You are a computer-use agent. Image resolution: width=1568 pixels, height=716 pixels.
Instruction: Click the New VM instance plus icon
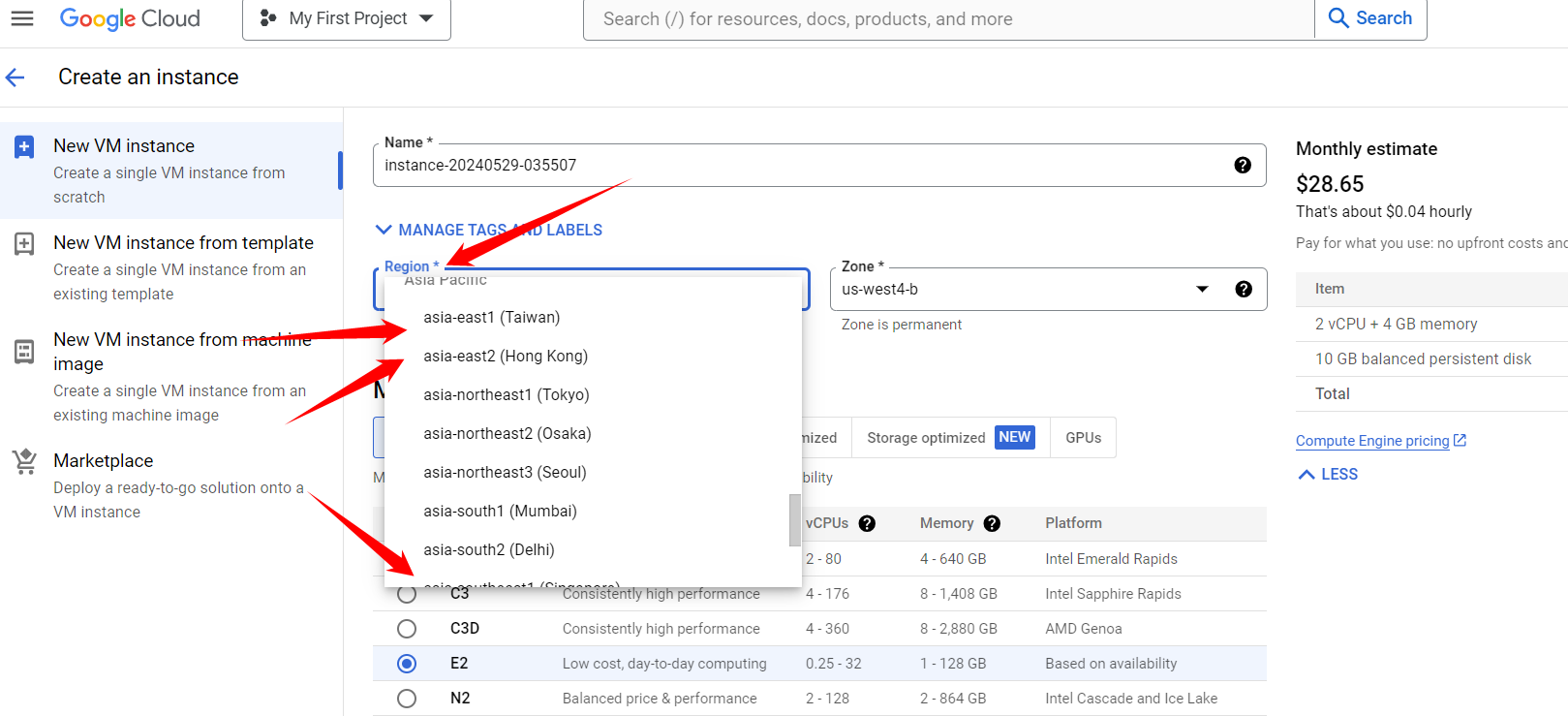point(24,146)
